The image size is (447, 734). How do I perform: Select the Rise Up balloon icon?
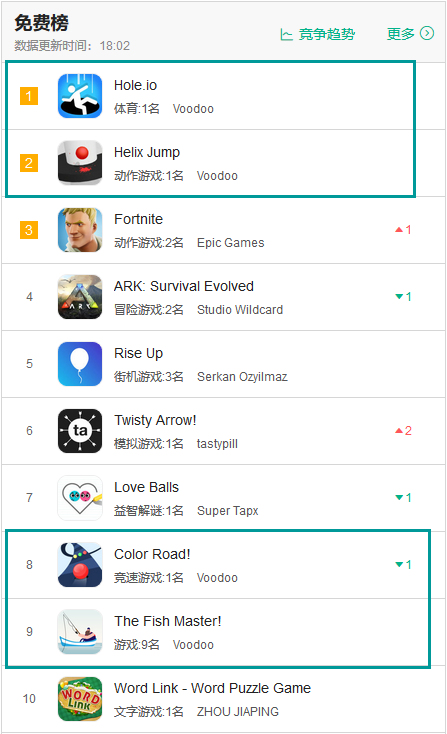(x=80, y=364)
